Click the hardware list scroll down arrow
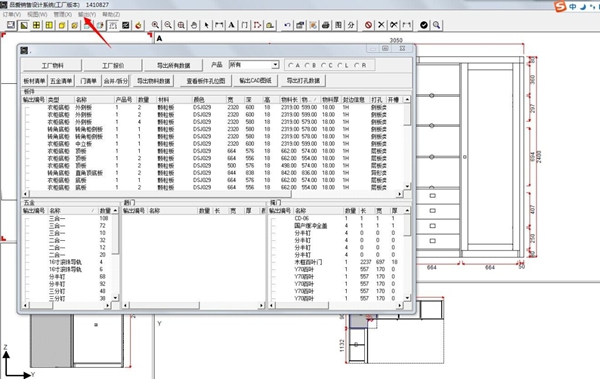The width and height of the screenshot is (600, 379). pos(115,297)
